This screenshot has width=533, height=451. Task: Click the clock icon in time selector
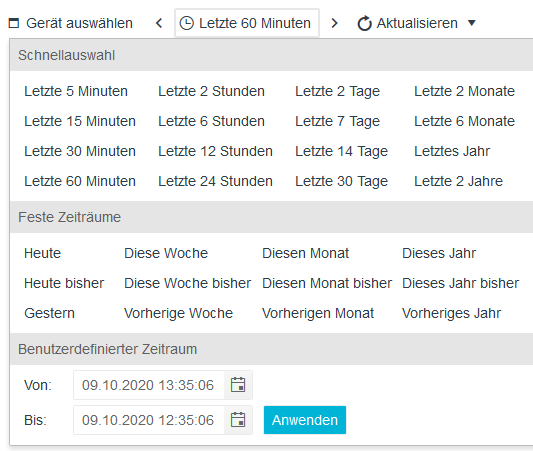pyautogui.click(x=187, y=23)
